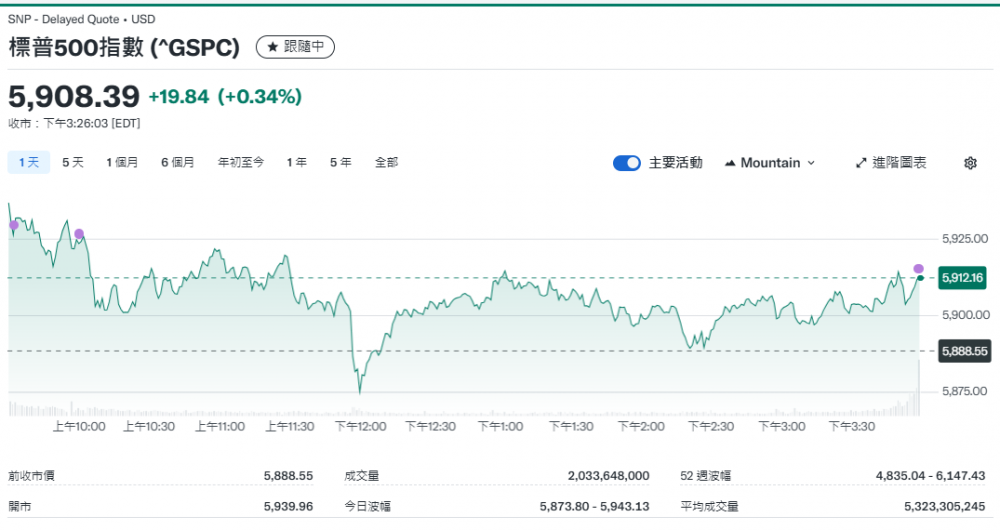Select the 1 個月 time range

(x=122, y=162)
